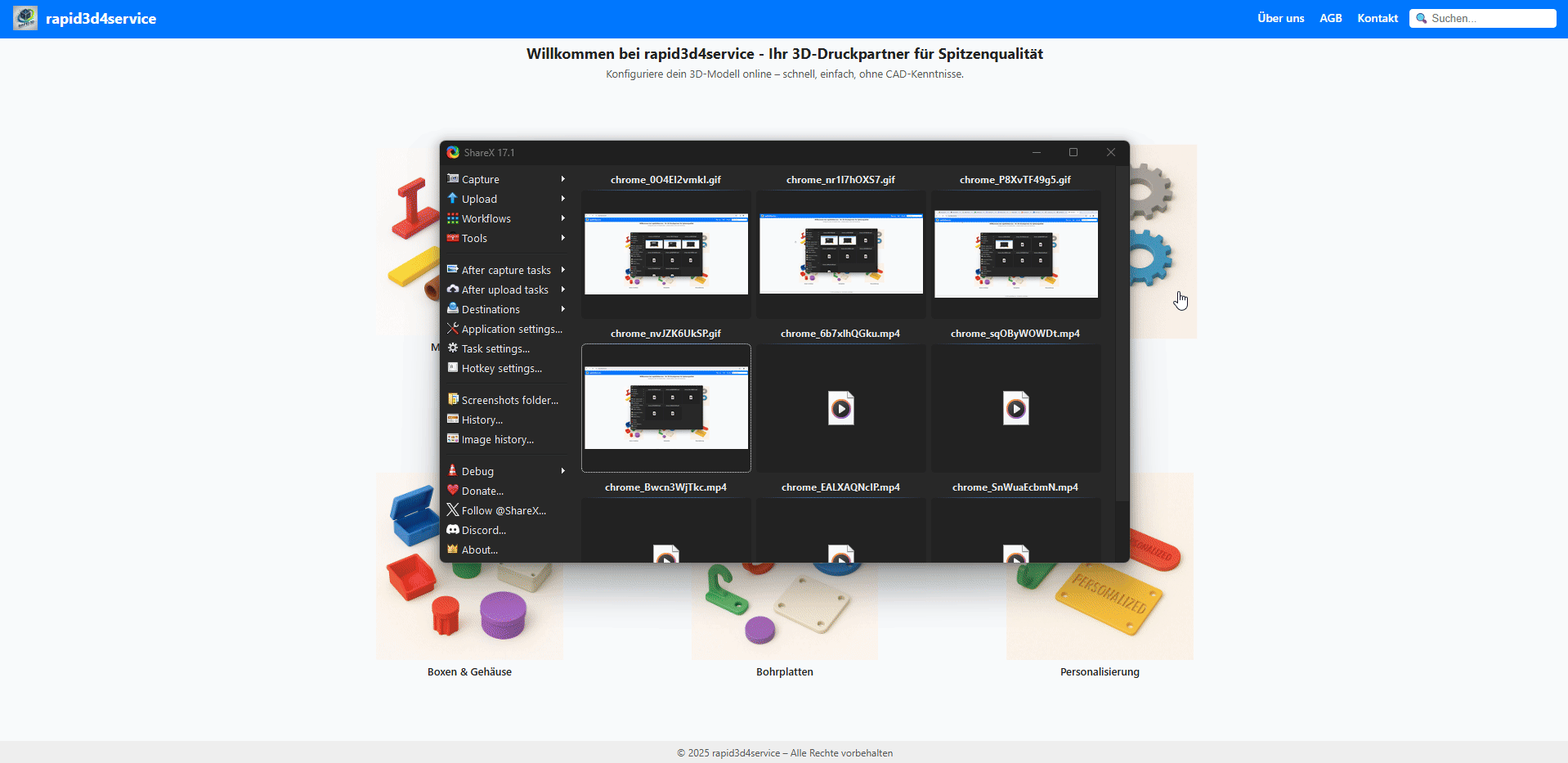The width and height of the screenshot is (1568, 763).
Task: Open Screenshots folder... entry
Action: (x=507, y=400)
